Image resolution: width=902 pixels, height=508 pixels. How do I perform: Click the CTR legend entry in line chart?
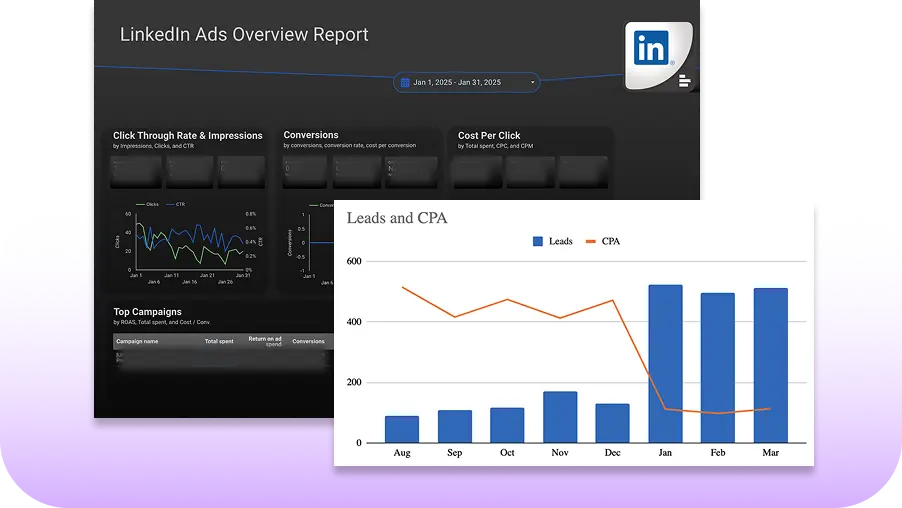pos(176,204)
